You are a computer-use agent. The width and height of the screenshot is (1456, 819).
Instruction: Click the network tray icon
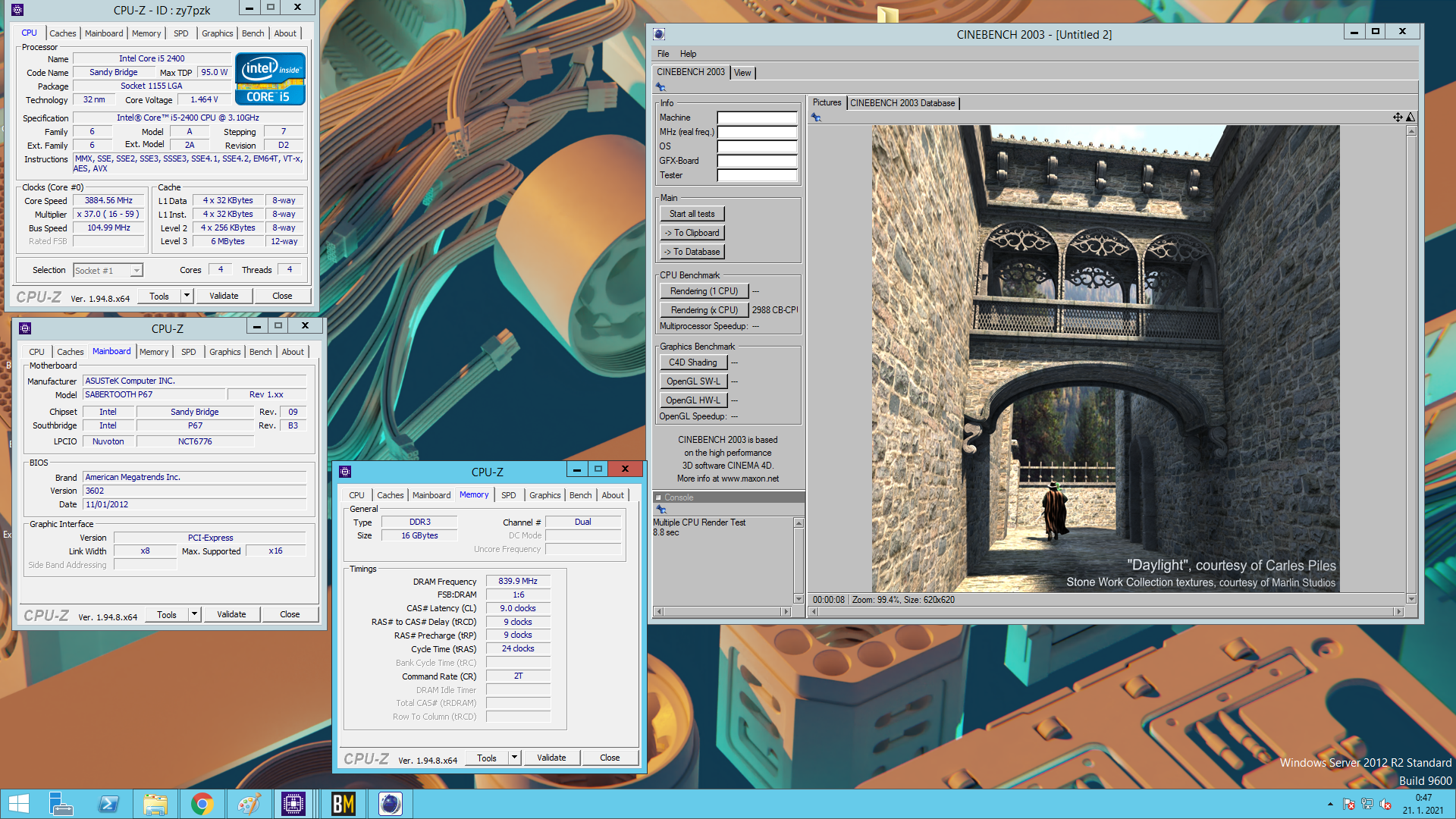[x=1367, y=804]
